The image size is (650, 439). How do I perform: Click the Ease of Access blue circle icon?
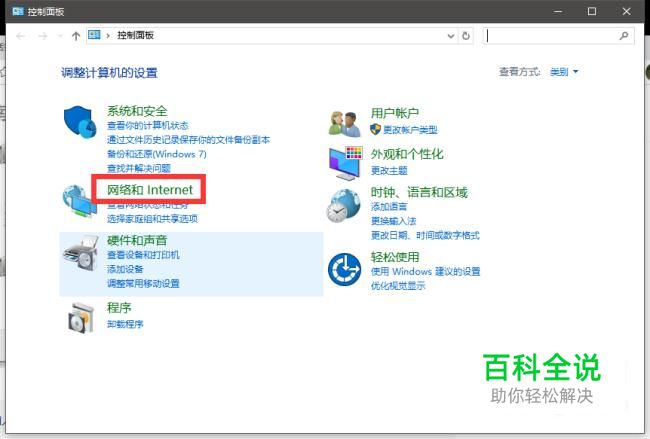click(344, 269)
